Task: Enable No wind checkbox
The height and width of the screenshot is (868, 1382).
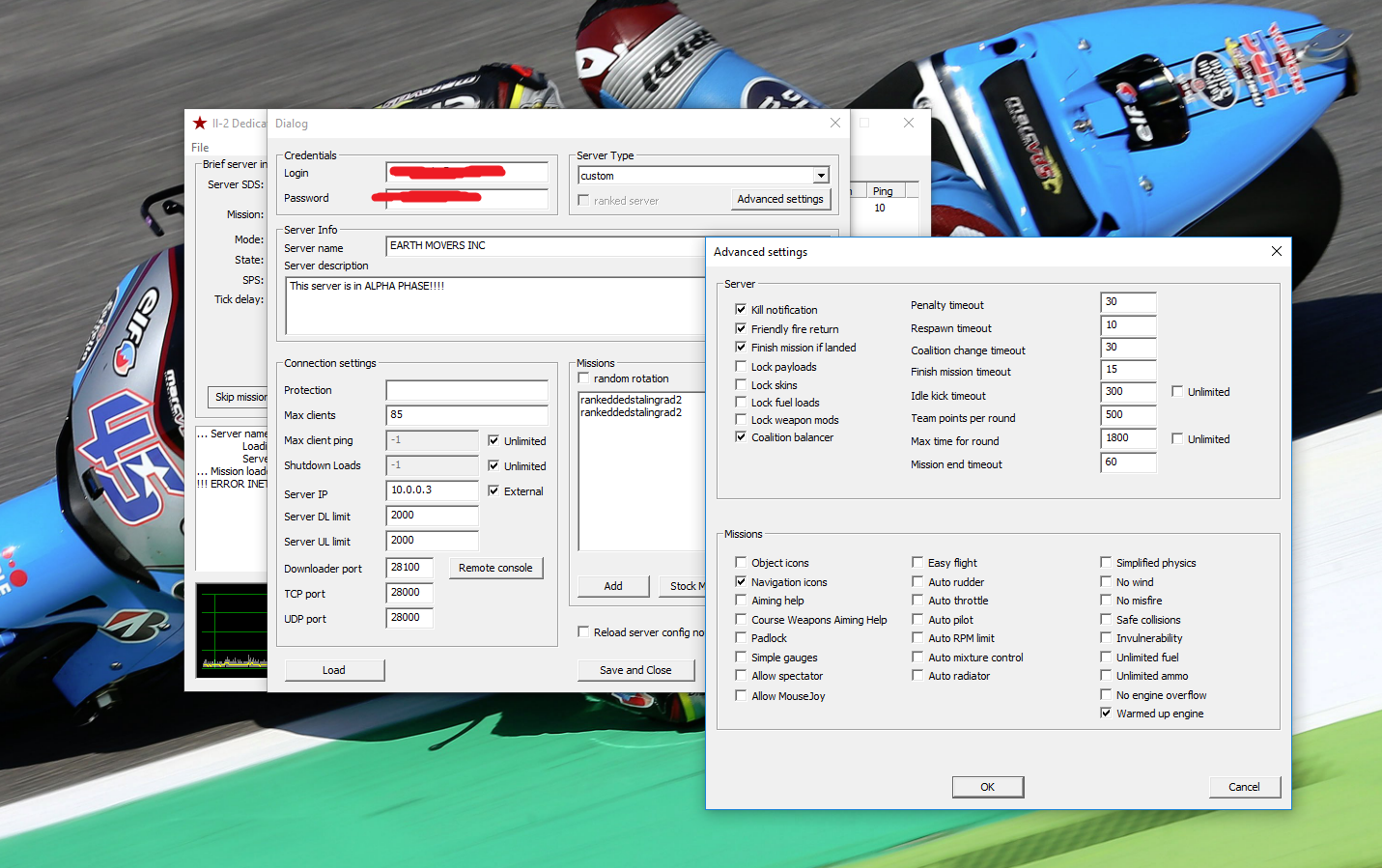Action: [x=1106, y=581]
